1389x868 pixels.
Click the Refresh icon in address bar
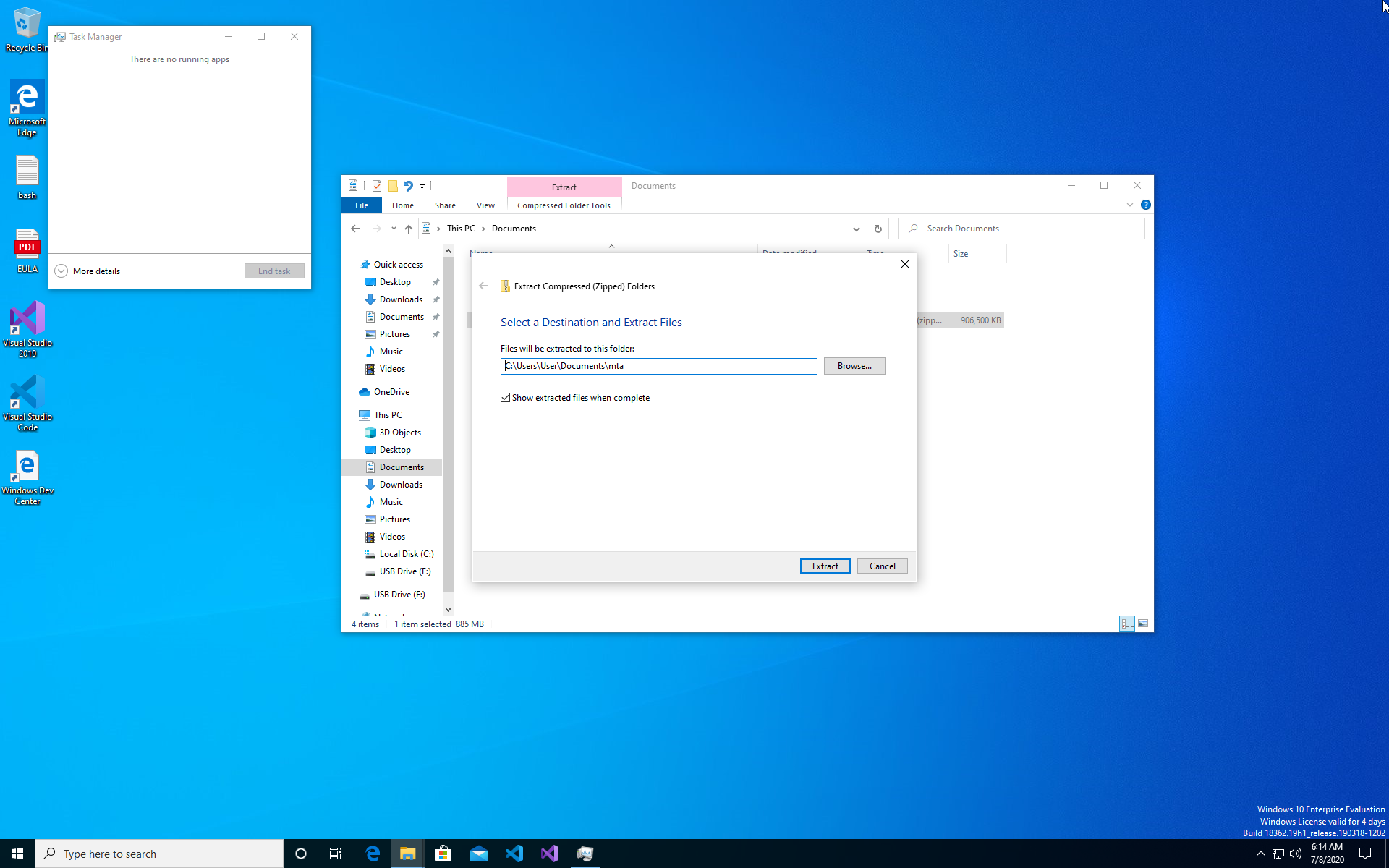click(878, 229)
